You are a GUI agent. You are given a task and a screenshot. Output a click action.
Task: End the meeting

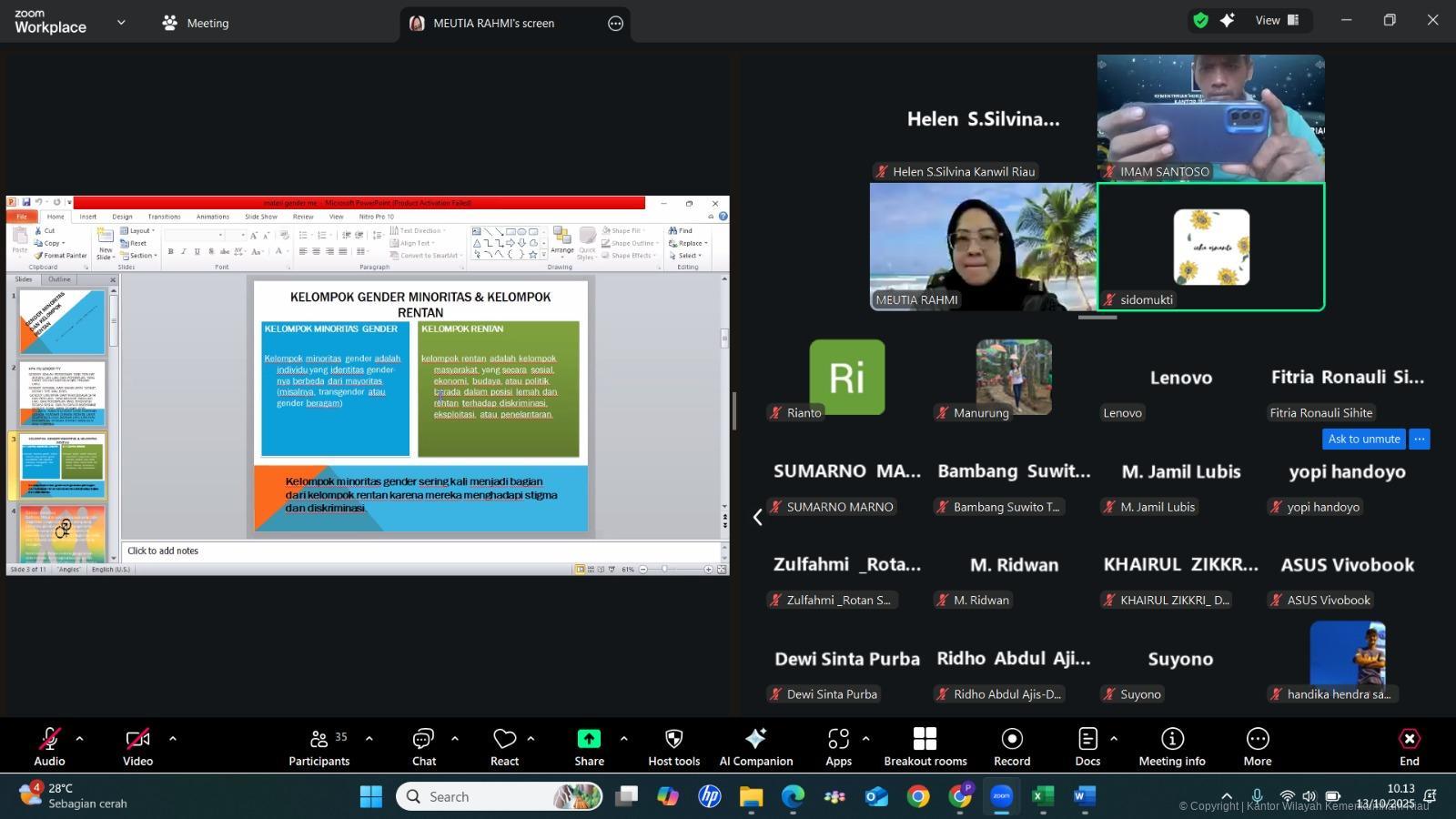(1409, 746)
